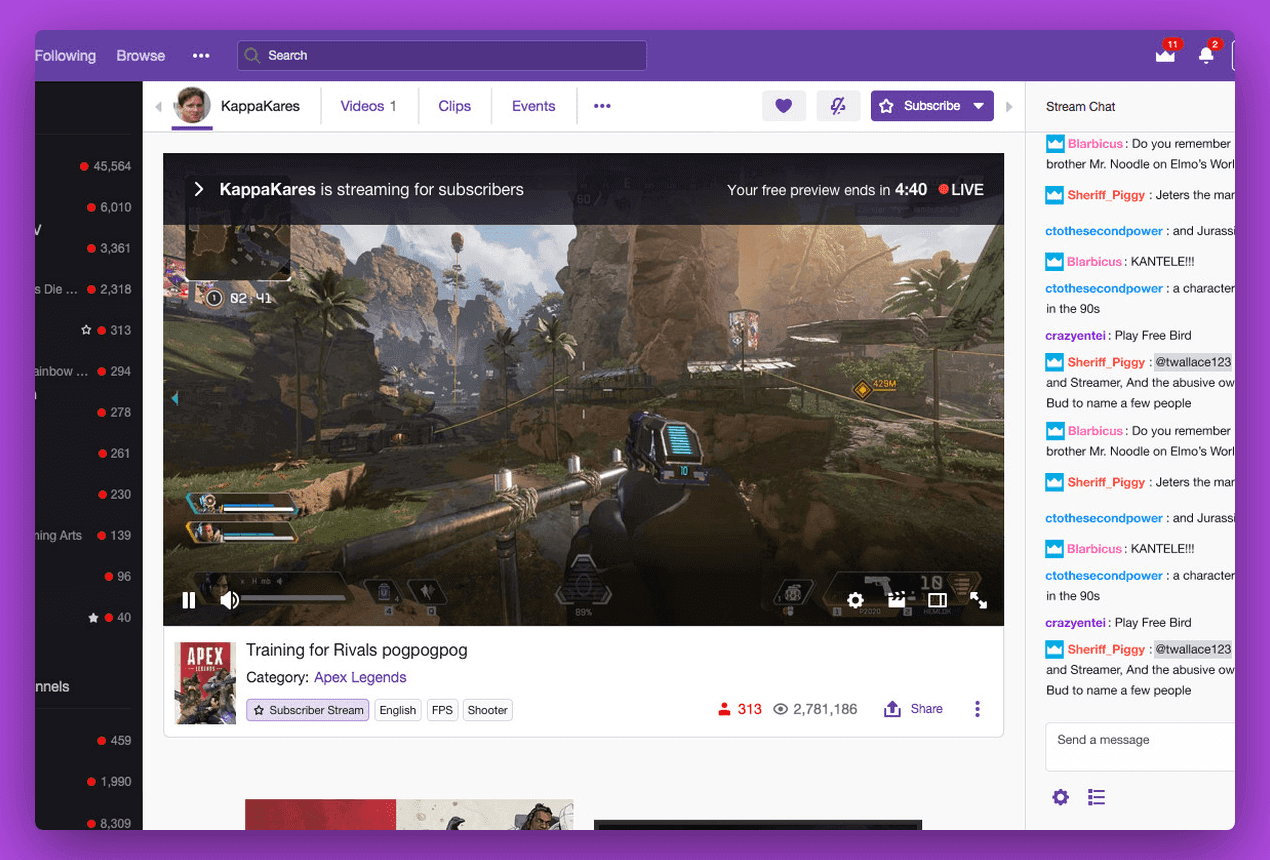This screenshot has height=860, width=1270.
Task: Collapse the subscriber stream banner chevron
Action: pos(199,189)
